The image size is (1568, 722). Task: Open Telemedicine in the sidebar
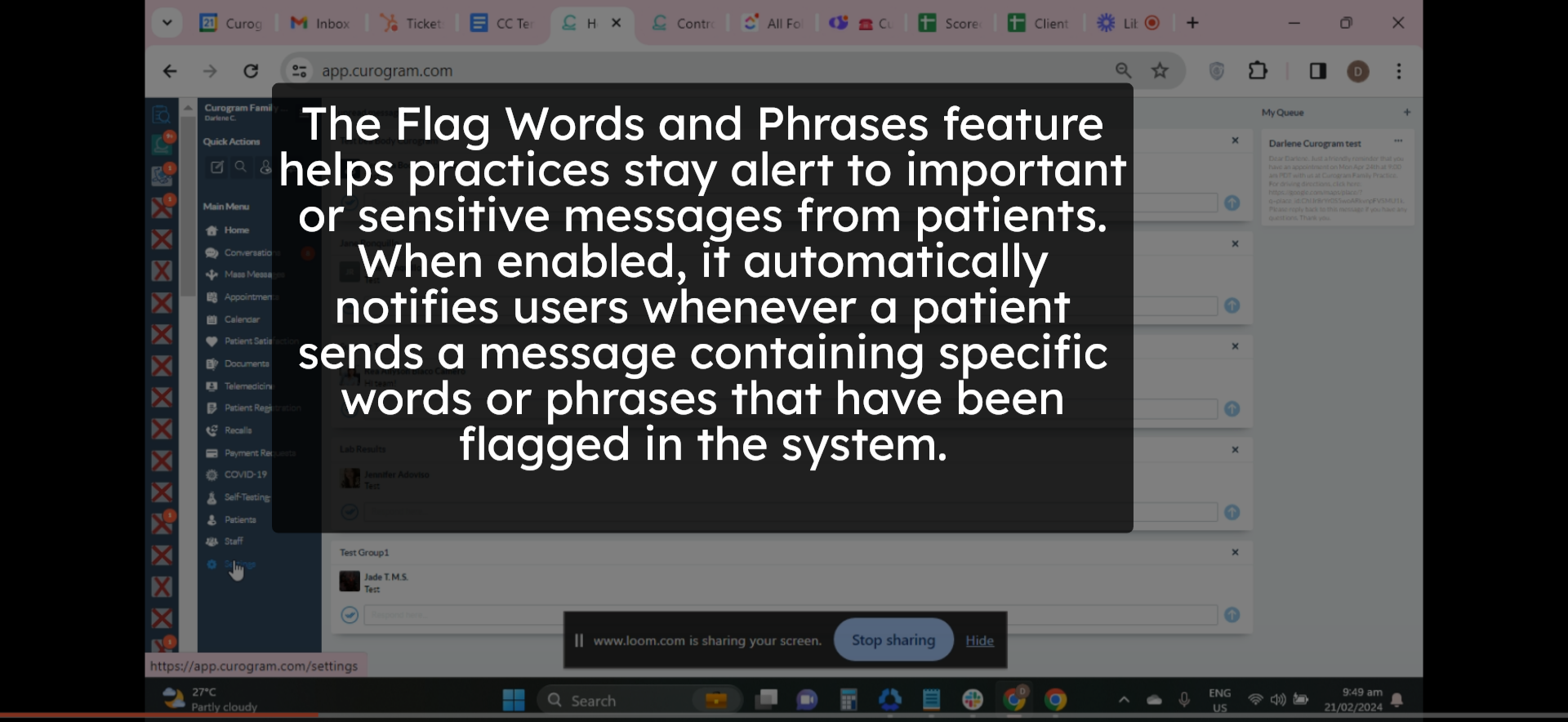point(238,386)
